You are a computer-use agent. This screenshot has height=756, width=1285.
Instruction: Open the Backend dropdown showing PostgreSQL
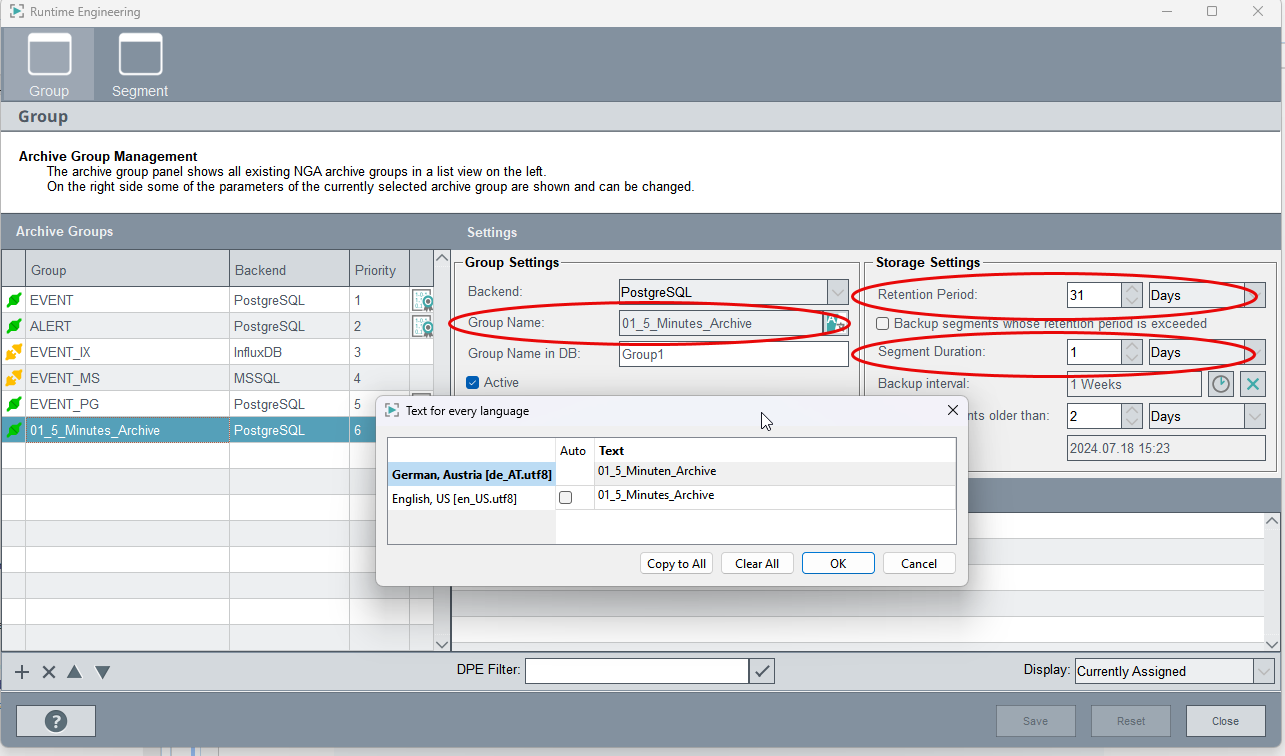pyautogui.click(x=837, y=292)
